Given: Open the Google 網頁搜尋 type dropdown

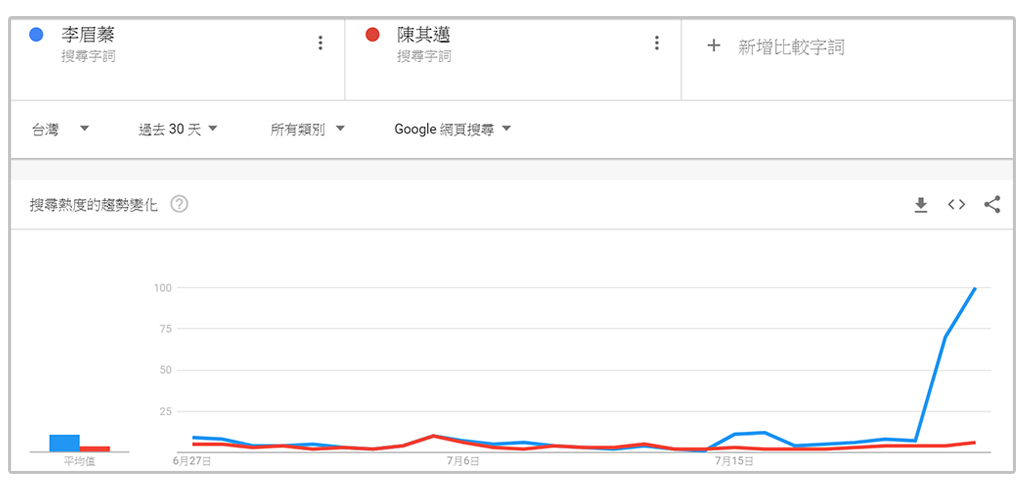Looking at the screenshot, I should (452, 129).
